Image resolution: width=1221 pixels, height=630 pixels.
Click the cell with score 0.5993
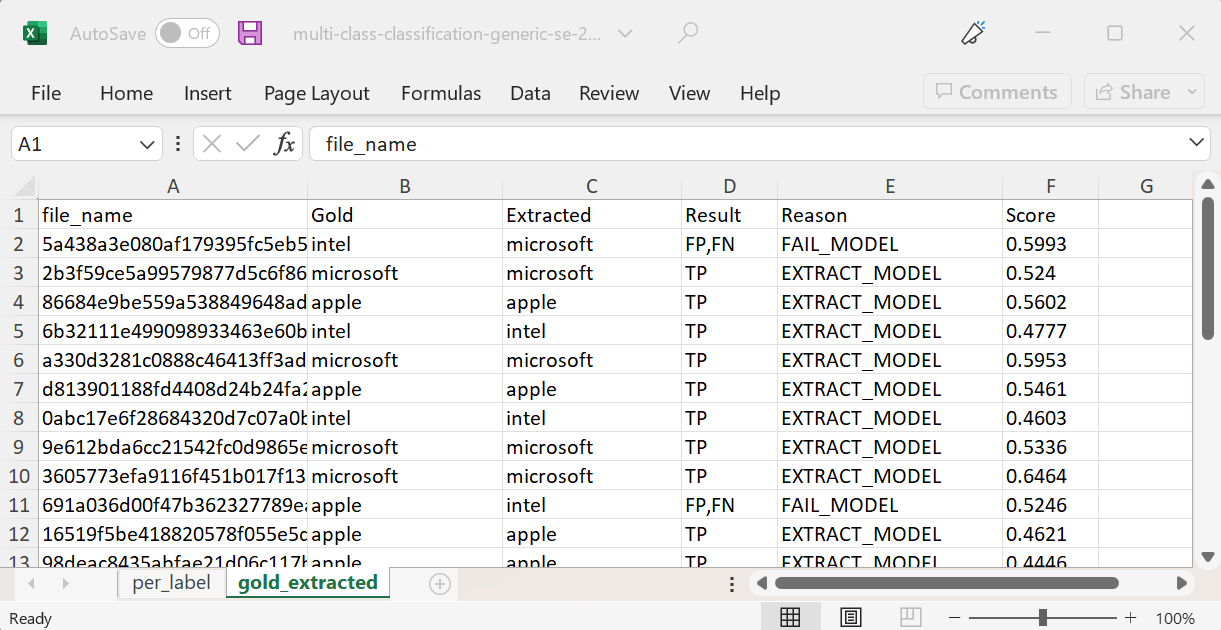point(1050,244)
